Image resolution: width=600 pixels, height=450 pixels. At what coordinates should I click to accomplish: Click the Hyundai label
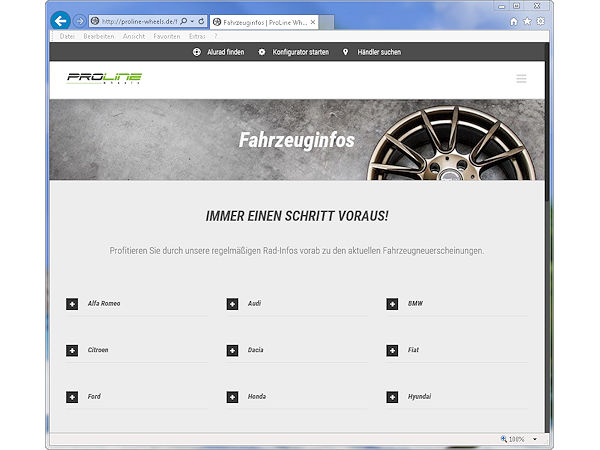(419, 396)
